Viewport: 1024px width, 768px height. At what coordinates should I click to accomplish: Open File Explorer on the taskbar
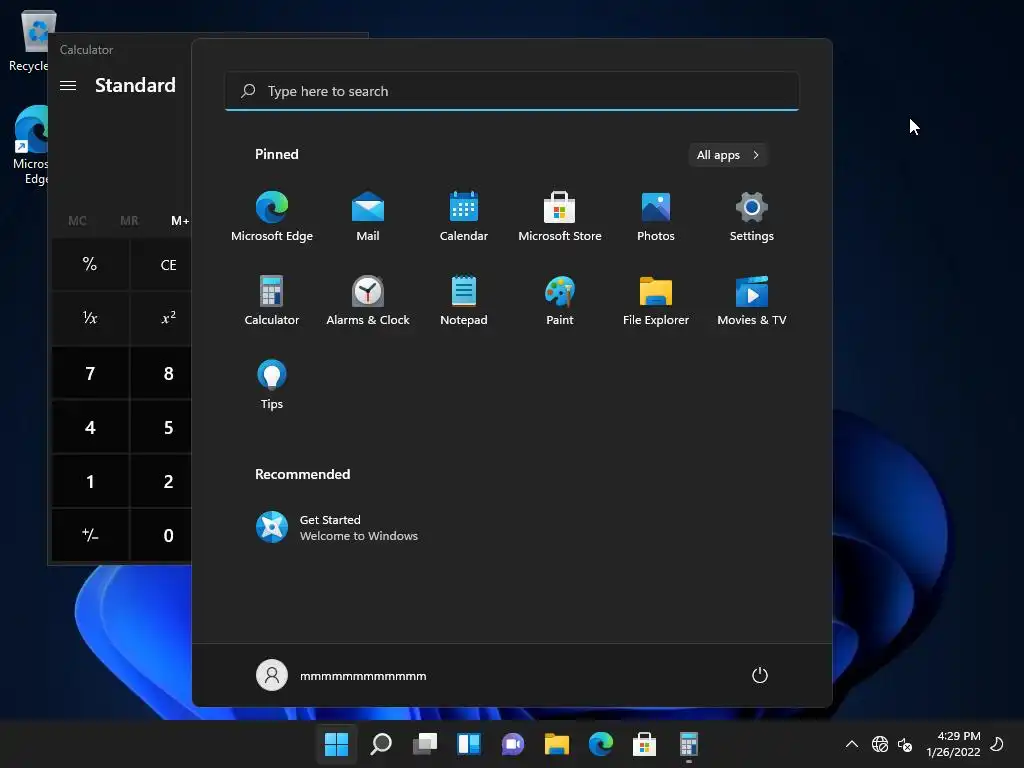[x=556, y=744]
